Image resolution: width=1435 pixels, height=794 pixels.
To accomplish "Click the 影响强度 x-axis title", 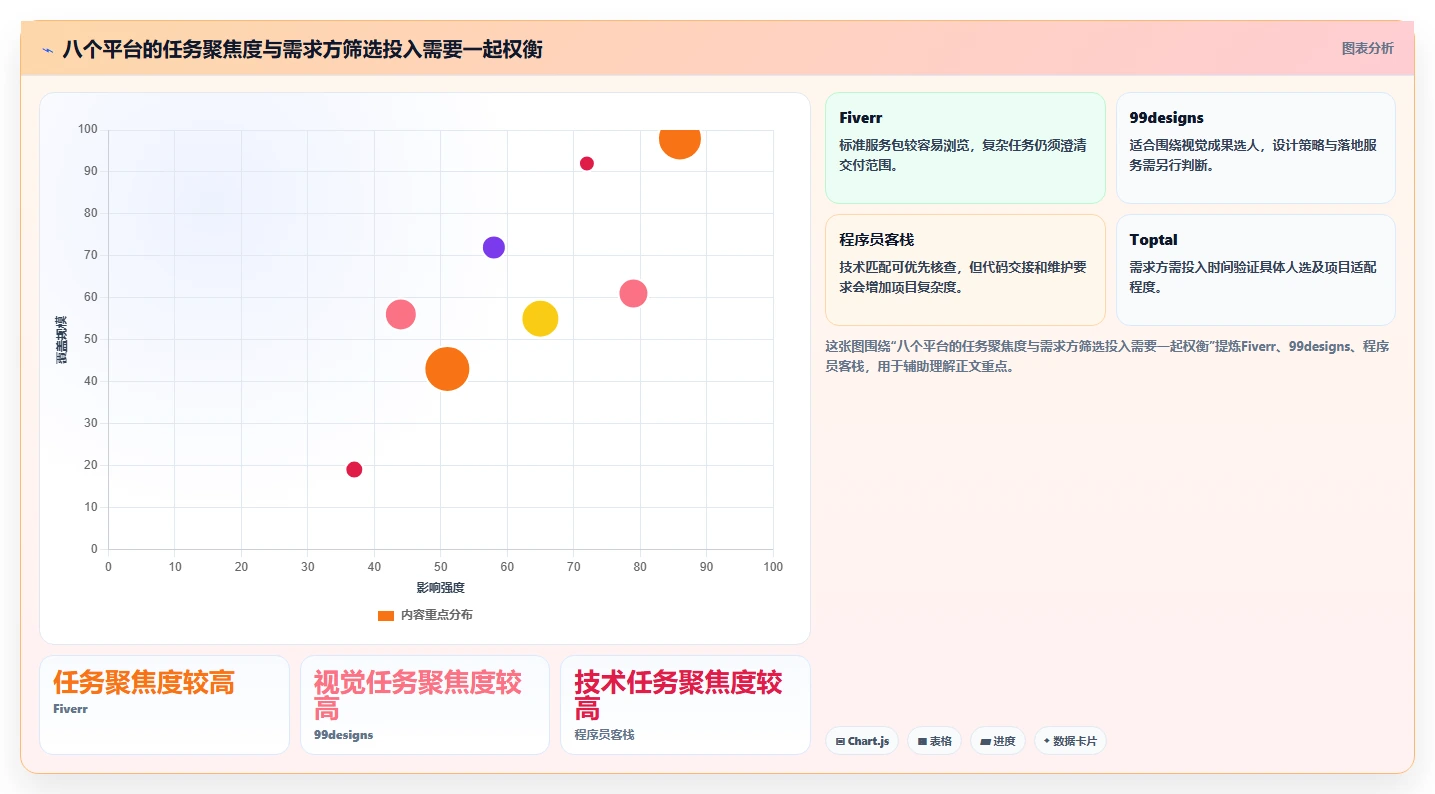I will click(x=441, y=587).
